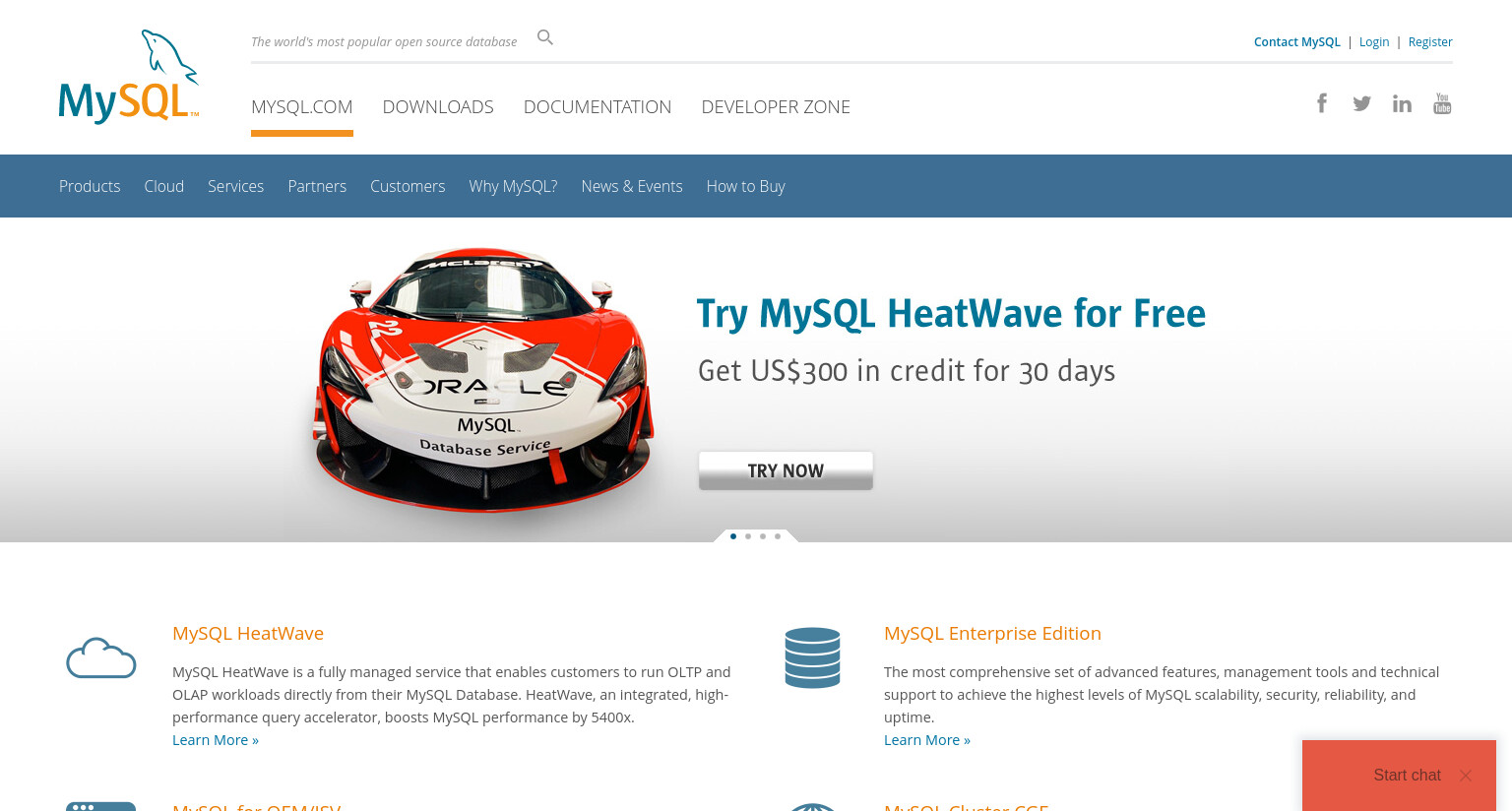Open the Why MySQL? menu item
Image resolution: width=1512 pixels, height=811 pixels.
[513, 186]
